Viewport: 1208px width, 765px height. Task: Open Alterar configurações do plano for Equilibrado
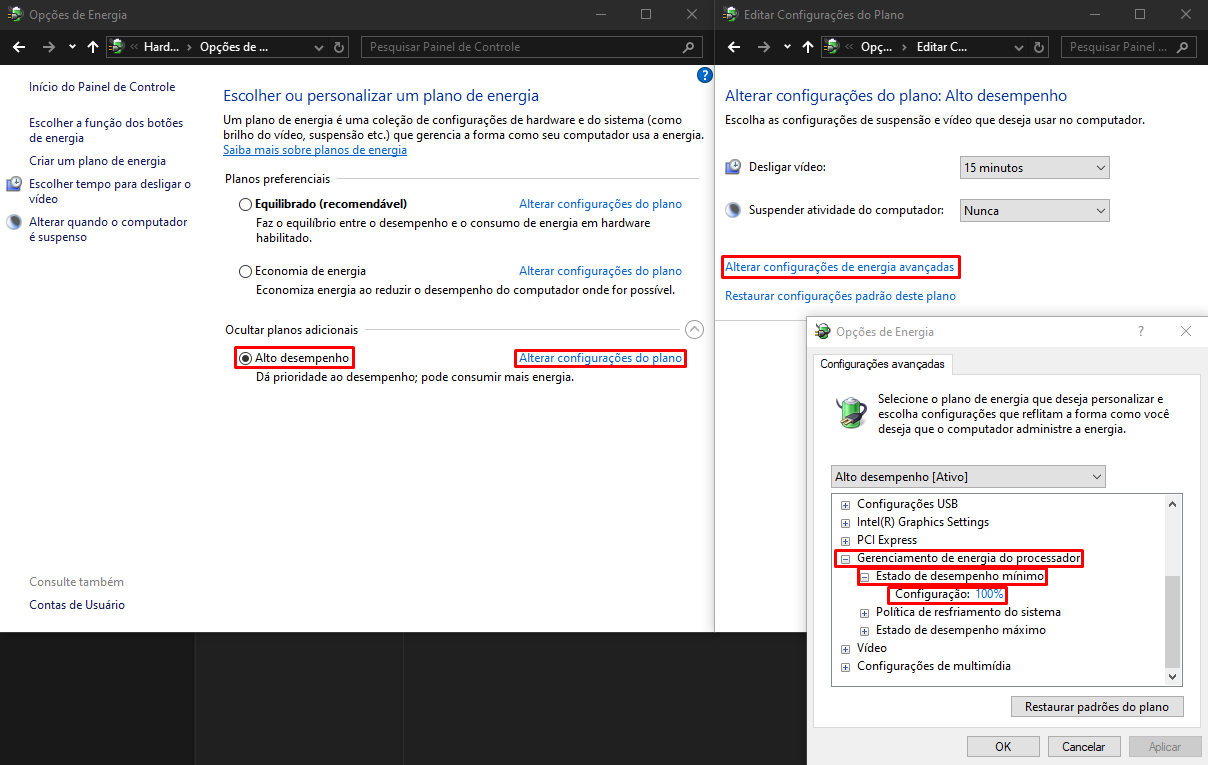(x=600, y=204)
